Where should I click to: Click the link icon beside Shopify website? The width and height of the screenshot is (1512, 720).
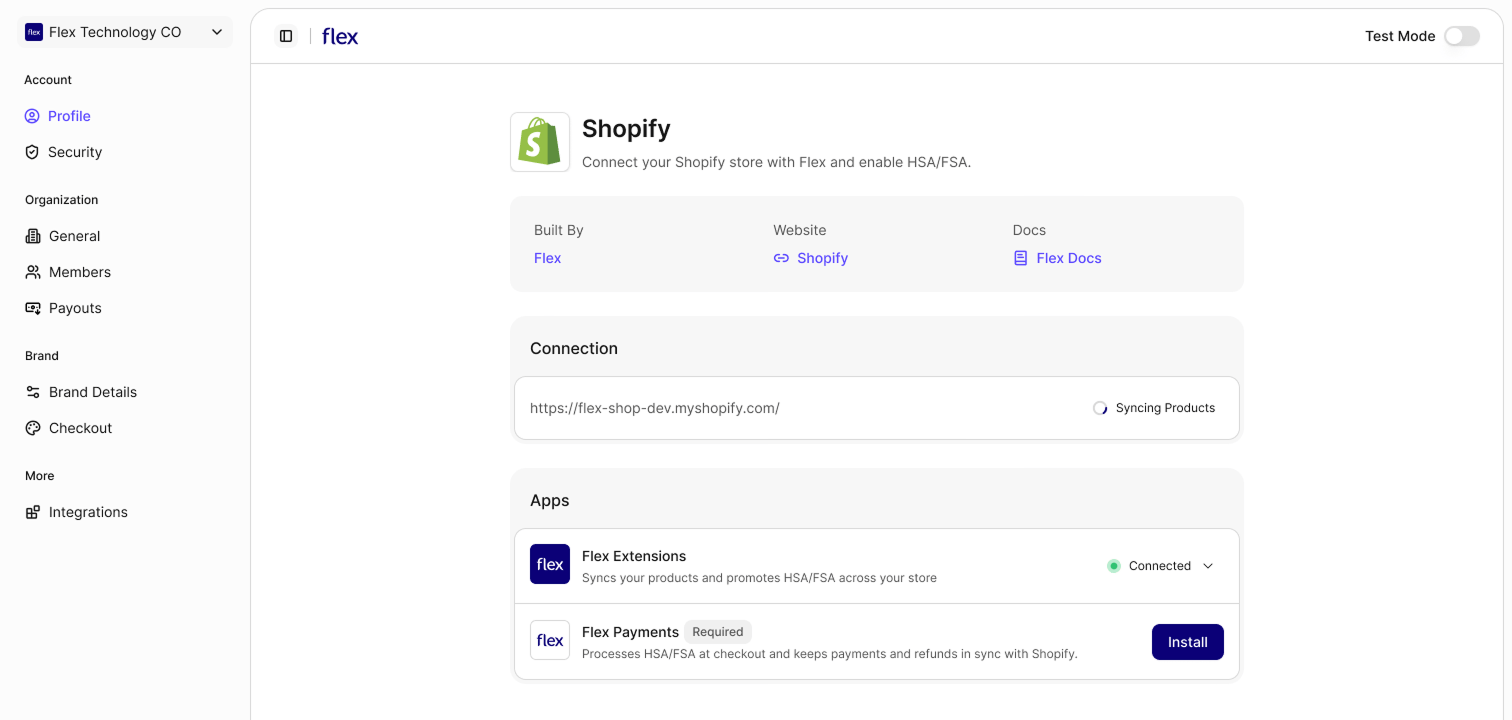781,258
